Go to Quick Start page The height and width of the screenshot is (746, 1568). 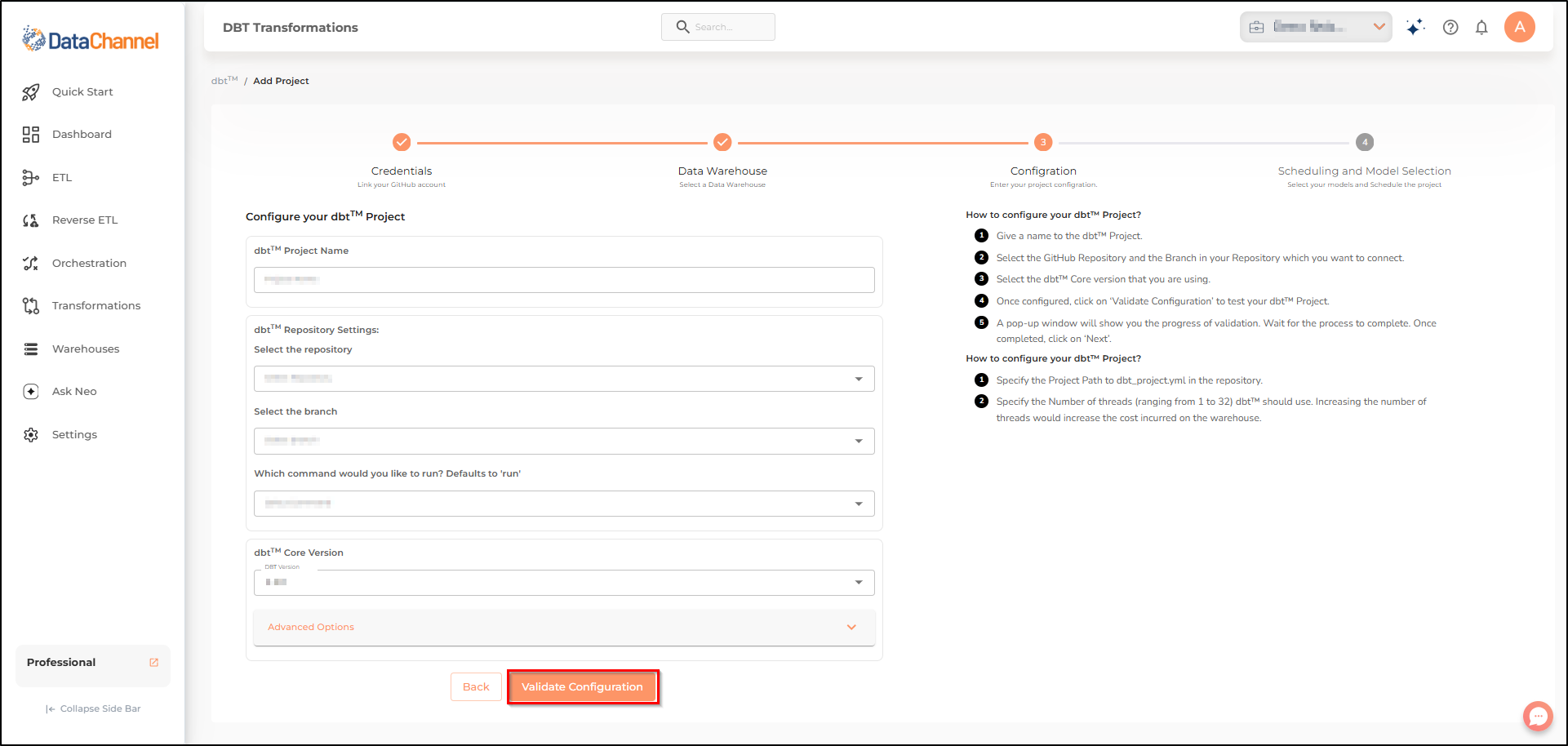click(82, 92)
